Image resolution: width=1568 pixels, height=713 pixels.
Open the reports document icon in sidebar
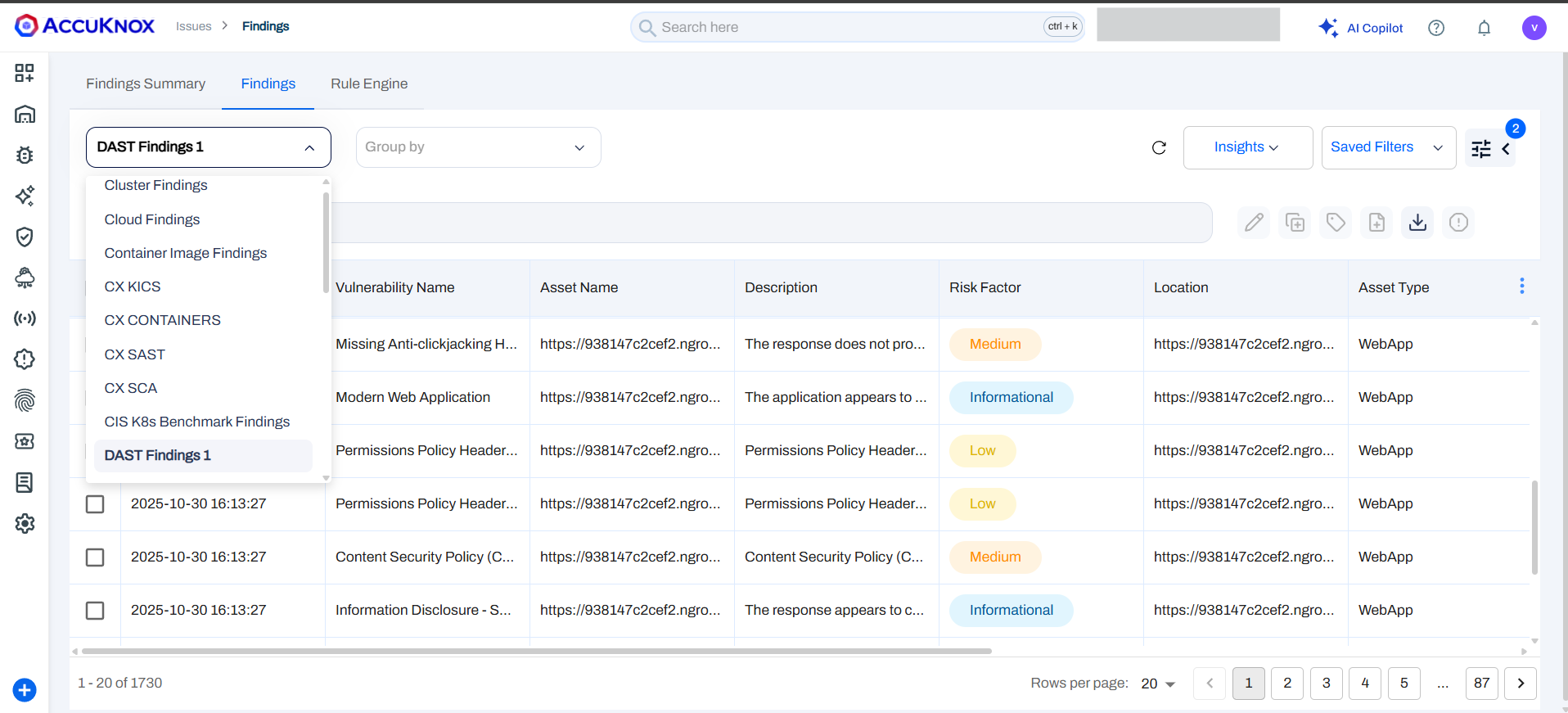click(x=25, y=482)
